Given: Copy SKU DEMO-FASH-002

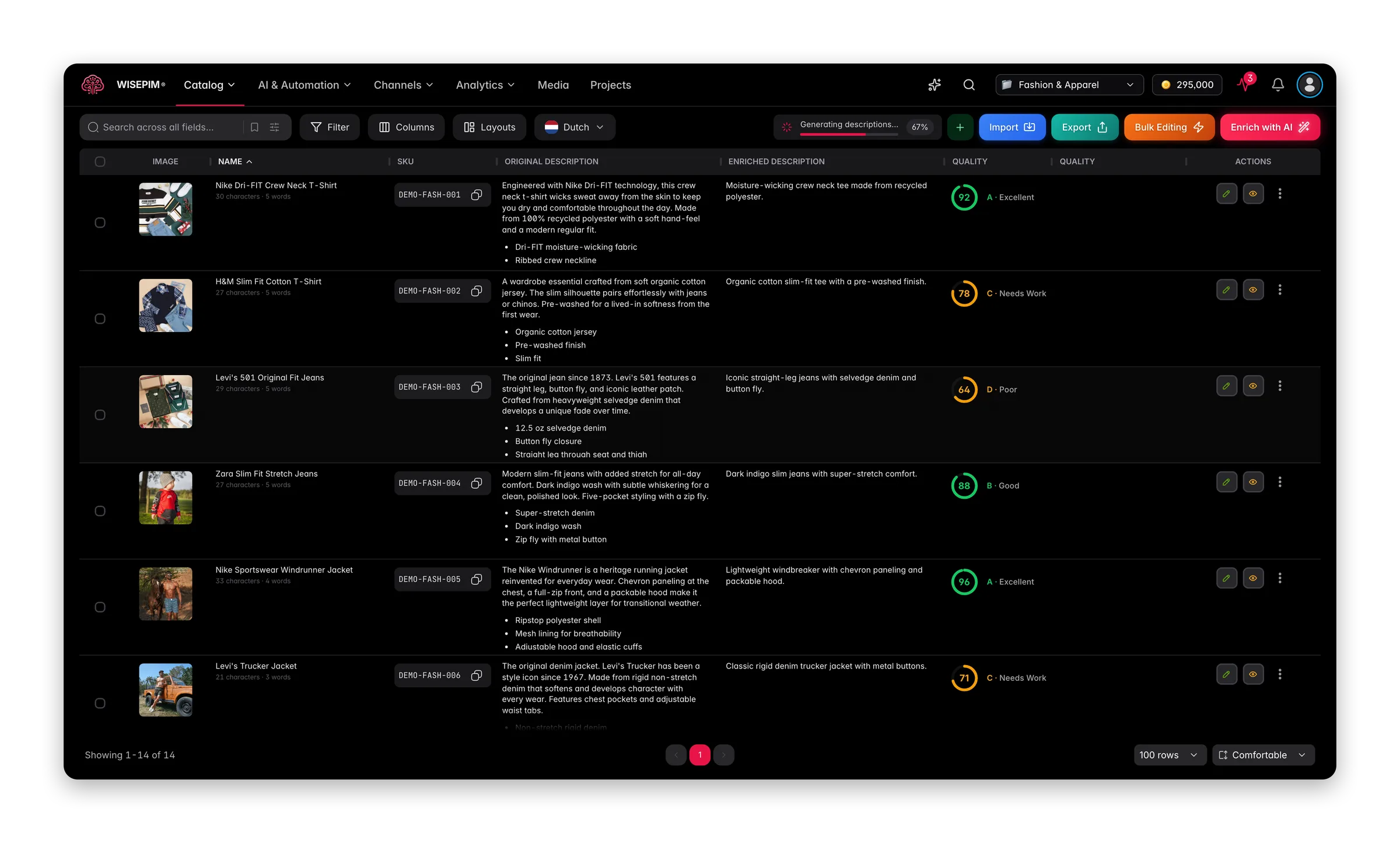Looking at the screenshot, I should coord(477,291).
